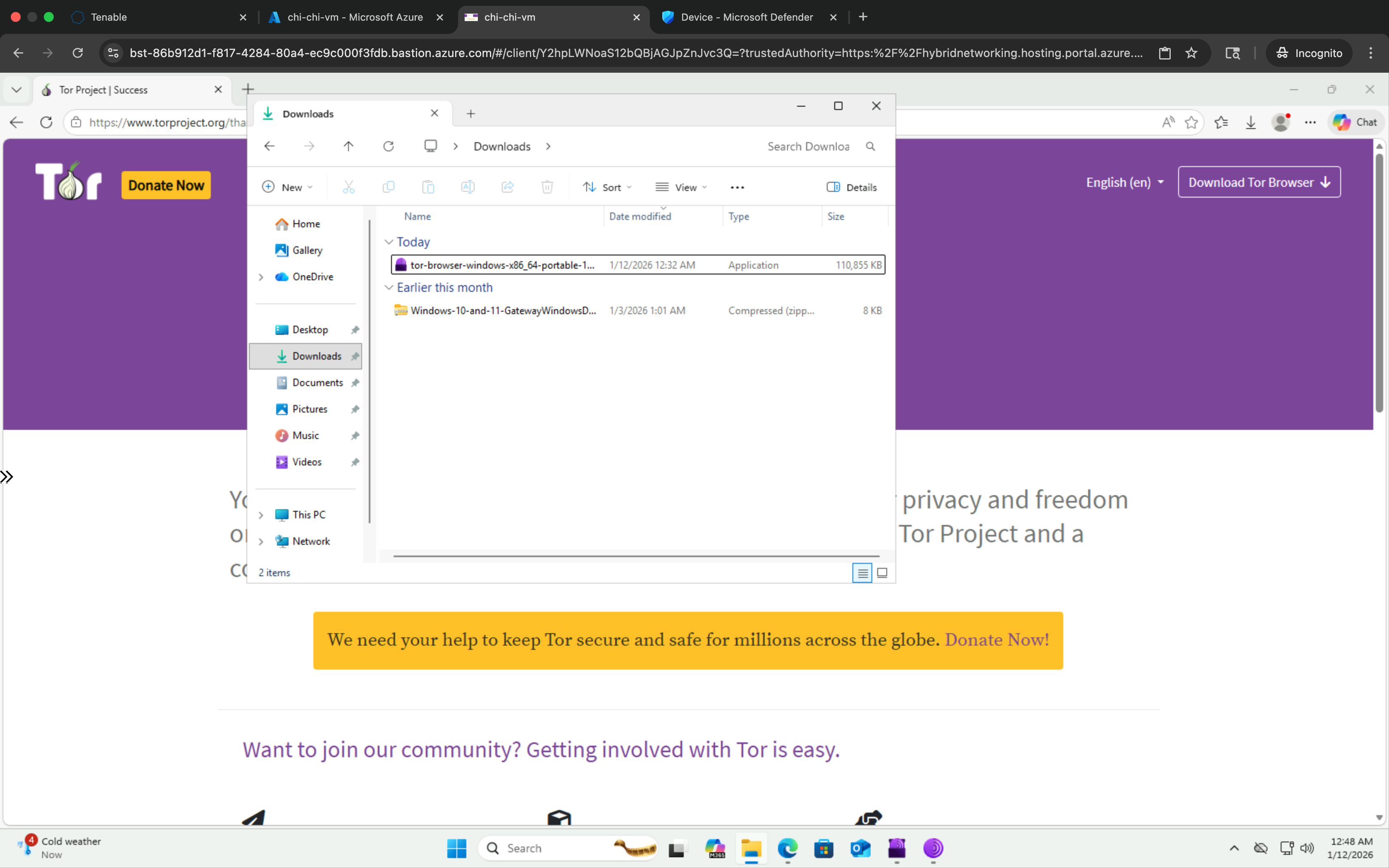Open Edge profile avatar icon
The width and height of the screenshot is (1389, 868).
(1281, 122)
